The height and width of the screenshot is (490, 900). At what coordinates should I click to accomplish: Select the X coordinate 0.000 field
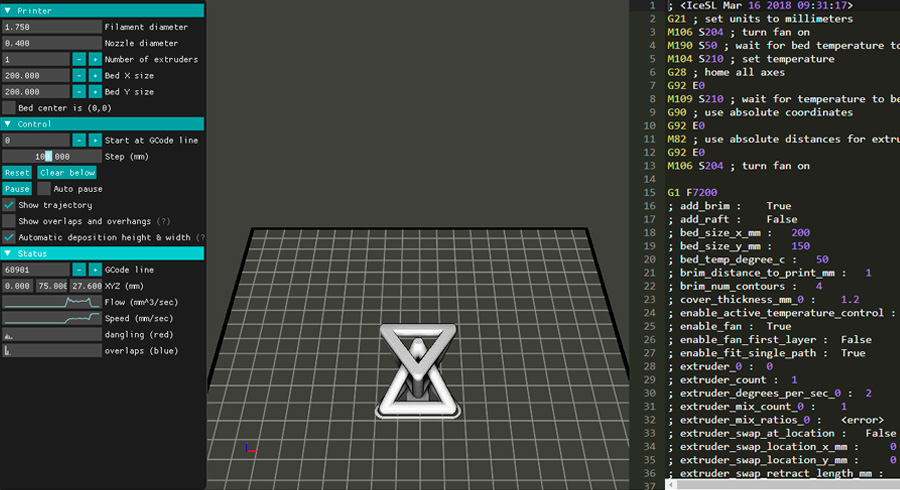[18, 286]
